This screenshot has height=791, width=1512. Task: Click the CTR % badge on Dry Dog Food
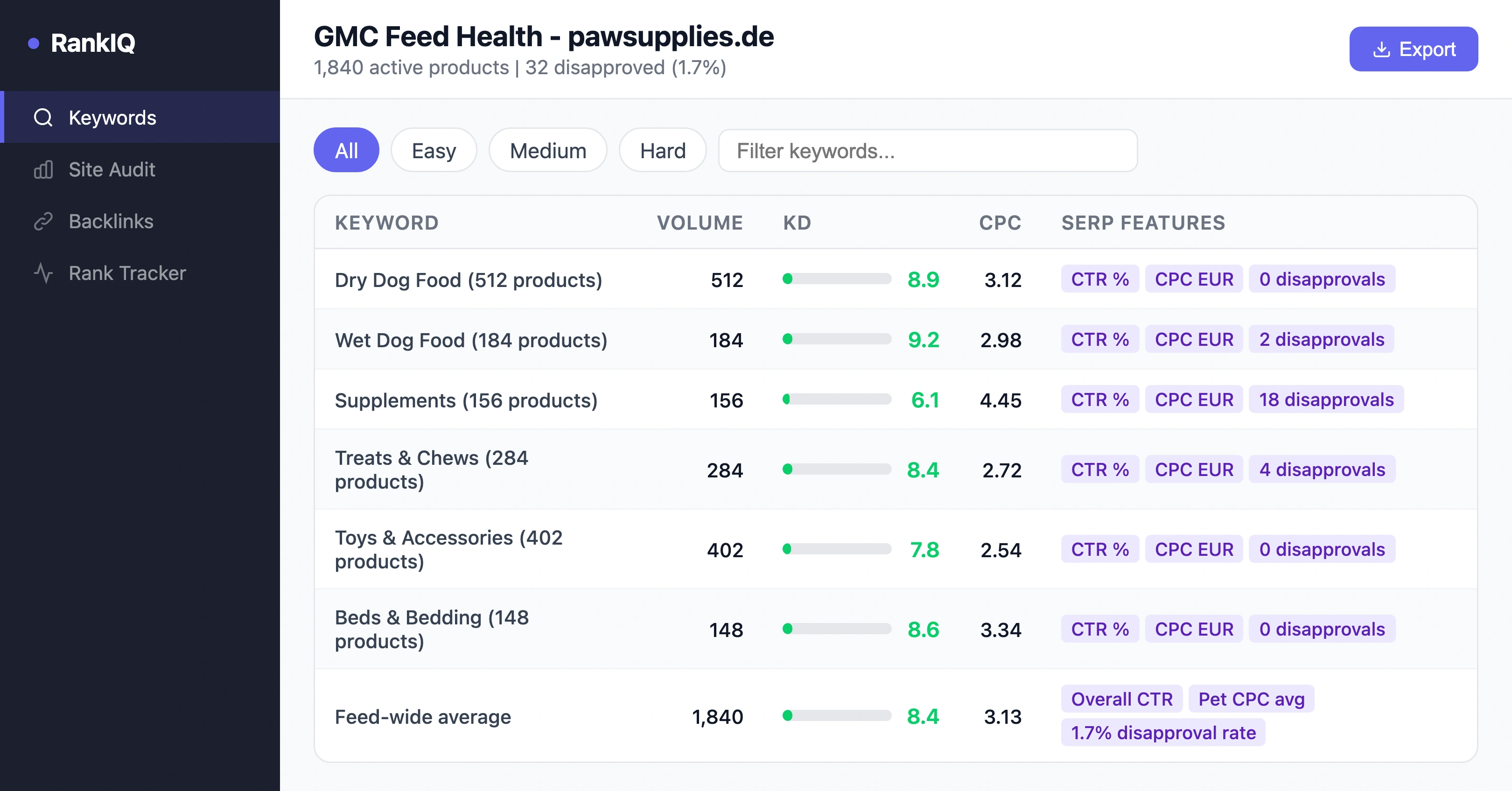coord(1099,280)
